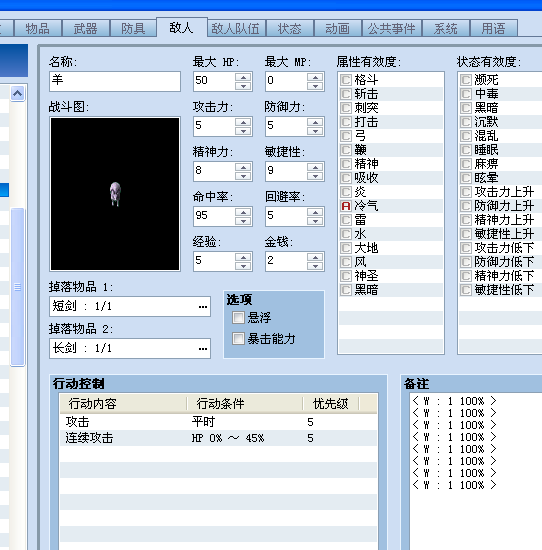Decrease the 最大 MP value
The height and width of the screenshot is (550, 542).
(315, 86)
